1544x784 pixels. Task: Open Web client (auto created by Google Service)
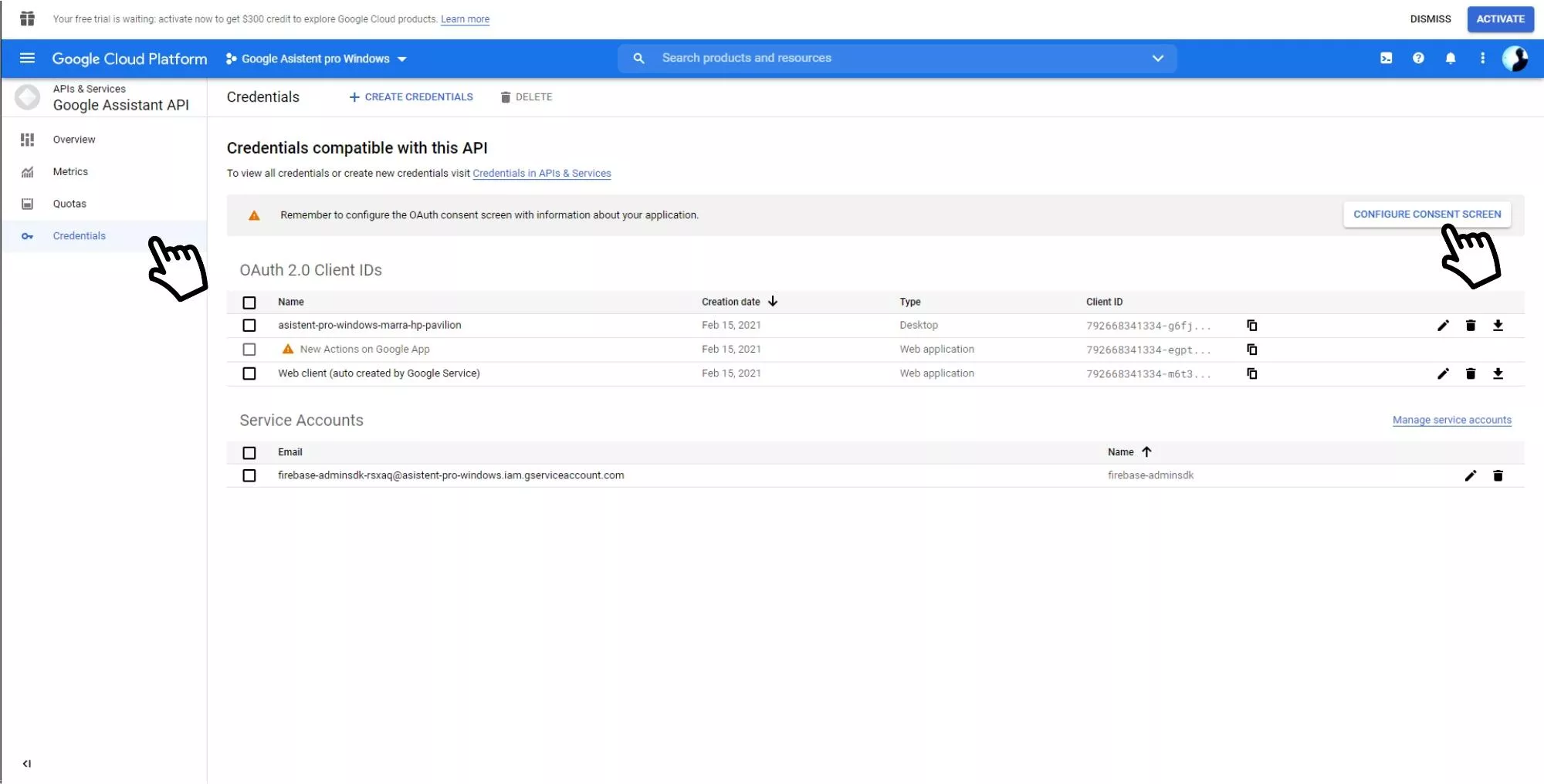pos(379,373)
